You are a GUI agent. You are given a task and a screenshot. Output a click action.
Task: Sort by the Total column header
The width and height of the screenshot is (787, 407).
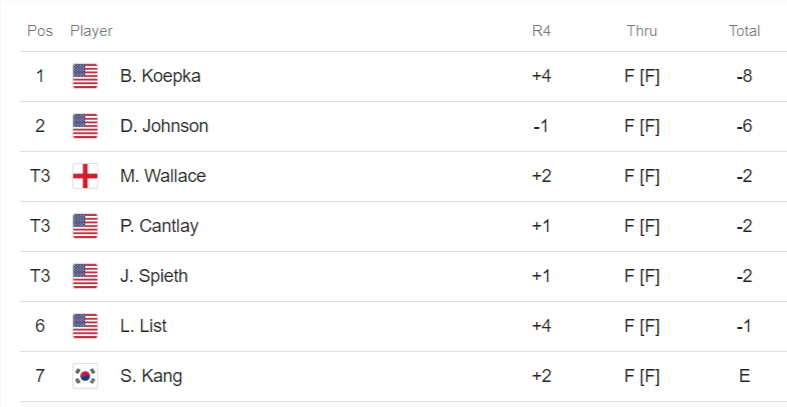coord(744,31)
